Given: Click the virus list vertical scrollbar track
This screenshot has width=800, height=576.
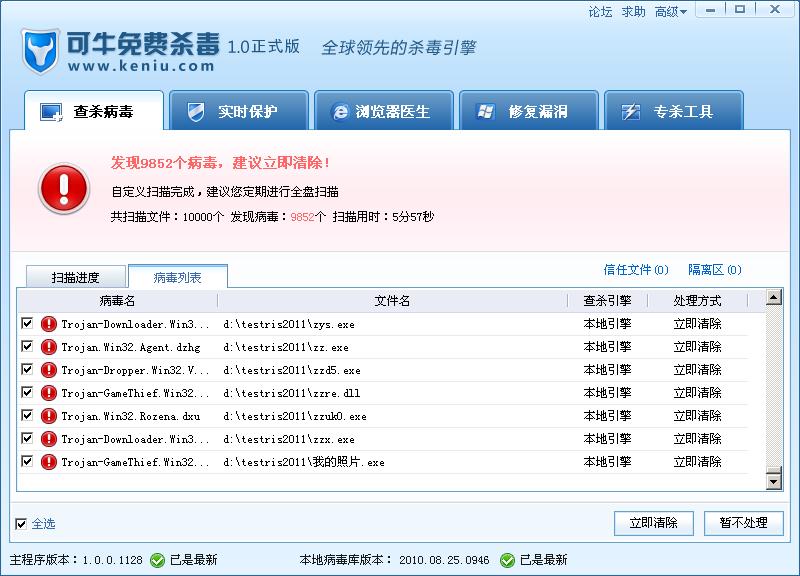Looking at the screenshot, I should pos(774,385).
